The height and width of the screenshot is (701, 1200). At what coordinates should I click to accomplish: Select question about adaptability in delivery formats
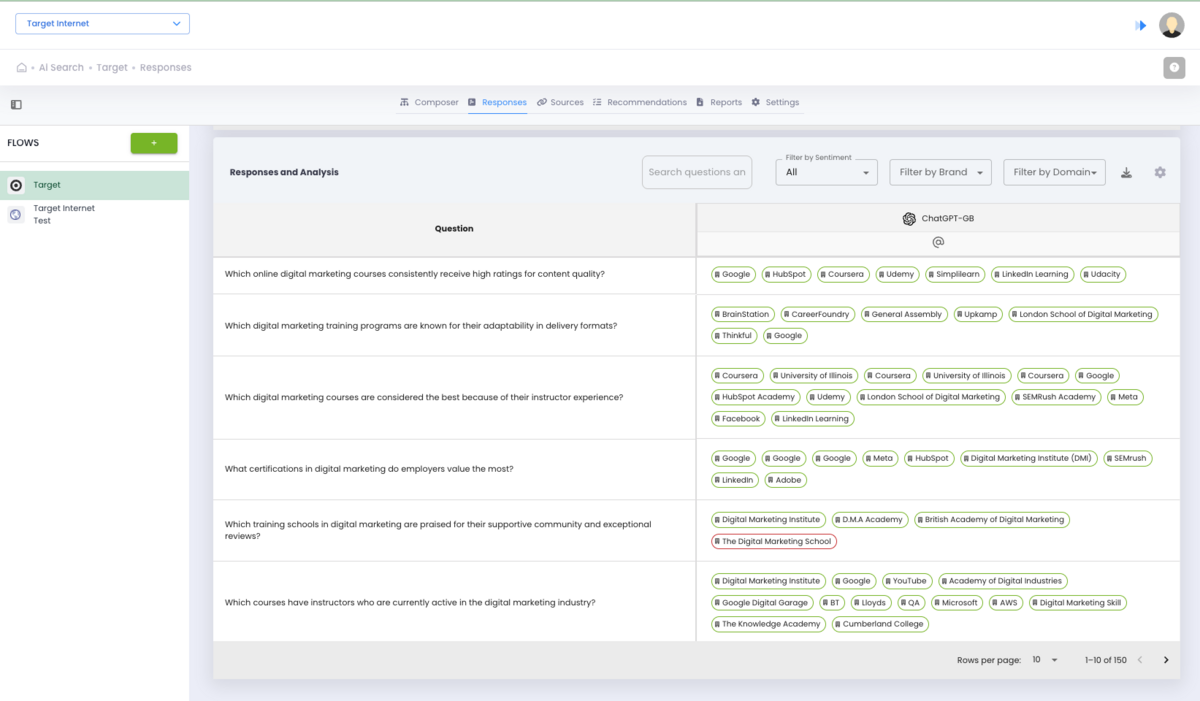421,325
